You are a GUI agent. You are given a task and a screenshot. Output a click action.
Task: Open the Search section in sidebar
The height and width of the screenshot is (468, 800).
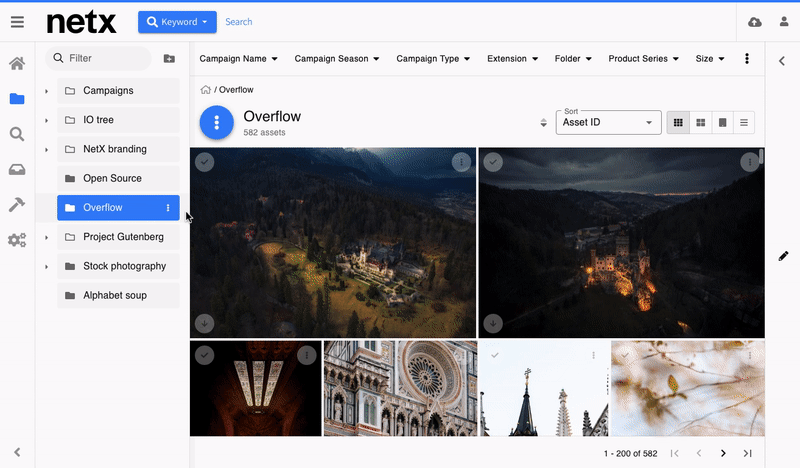17,134
